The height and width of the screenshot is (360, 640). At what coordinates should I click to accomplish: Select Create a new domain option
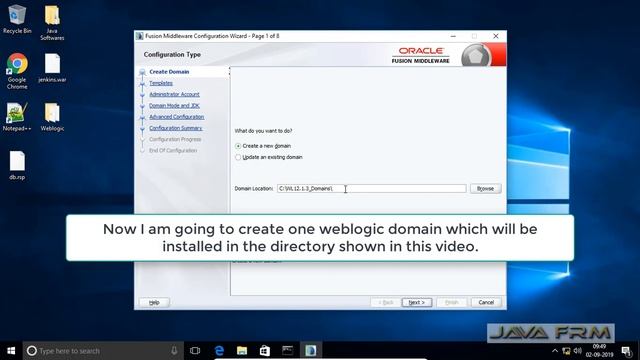click(x=263, y=146)
